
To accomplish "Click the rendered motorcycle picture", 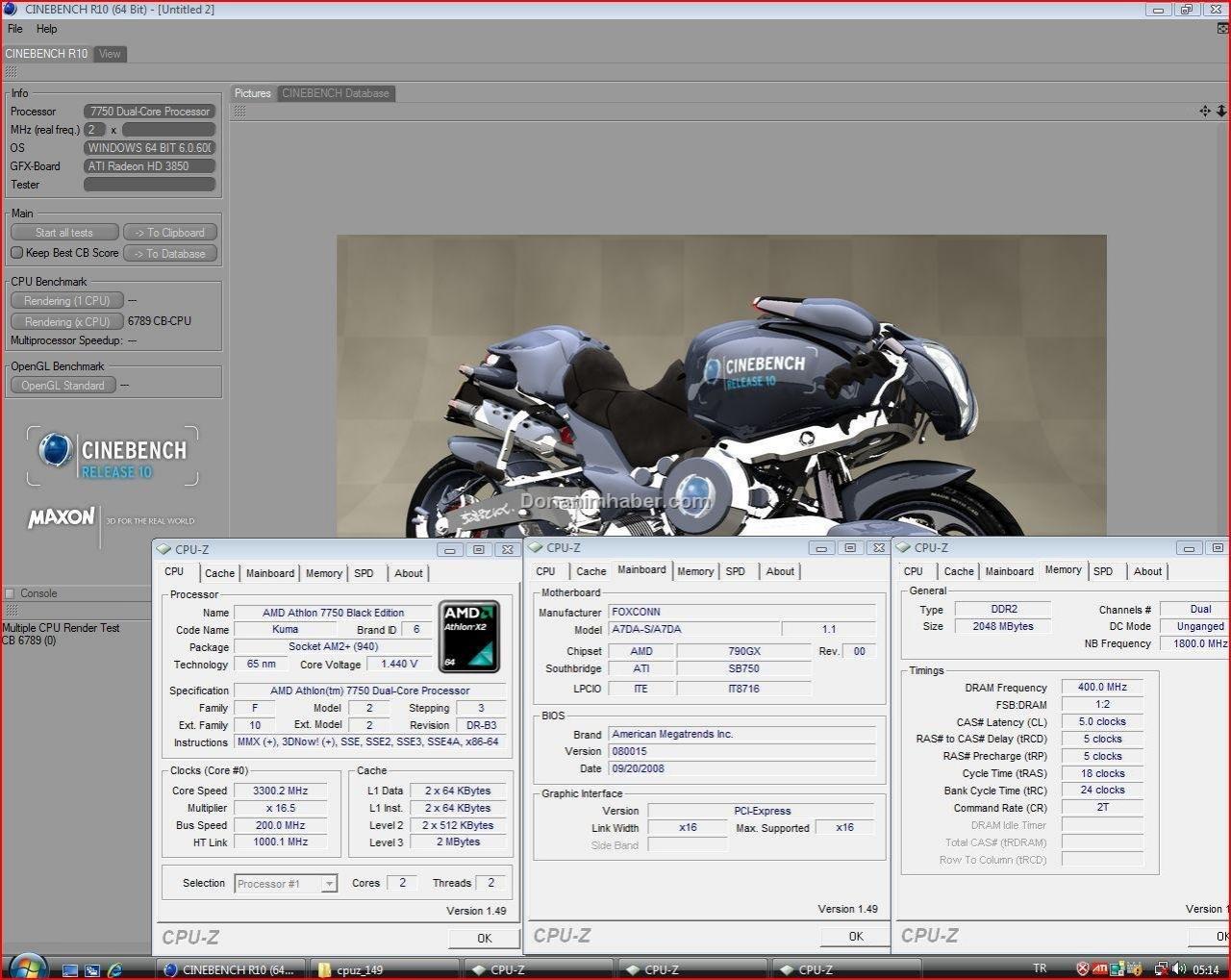I will tap(721, 385).
